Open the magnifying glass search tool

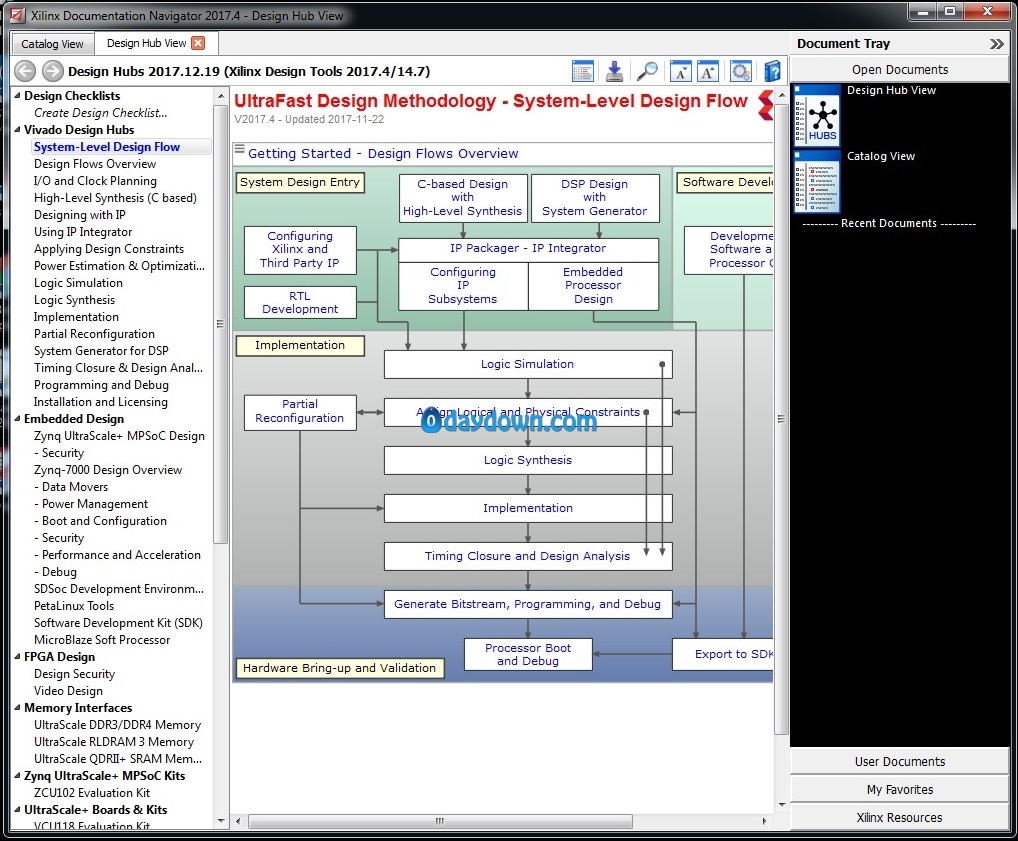647,71
